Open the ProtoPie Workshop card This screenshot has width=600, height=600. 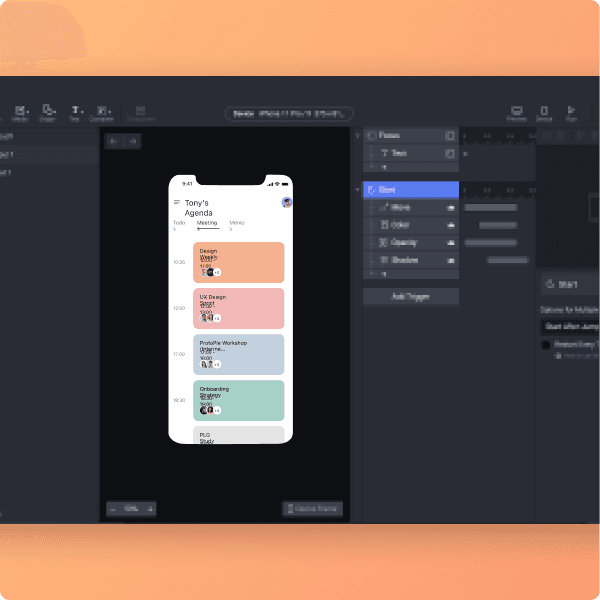[239, 354]
